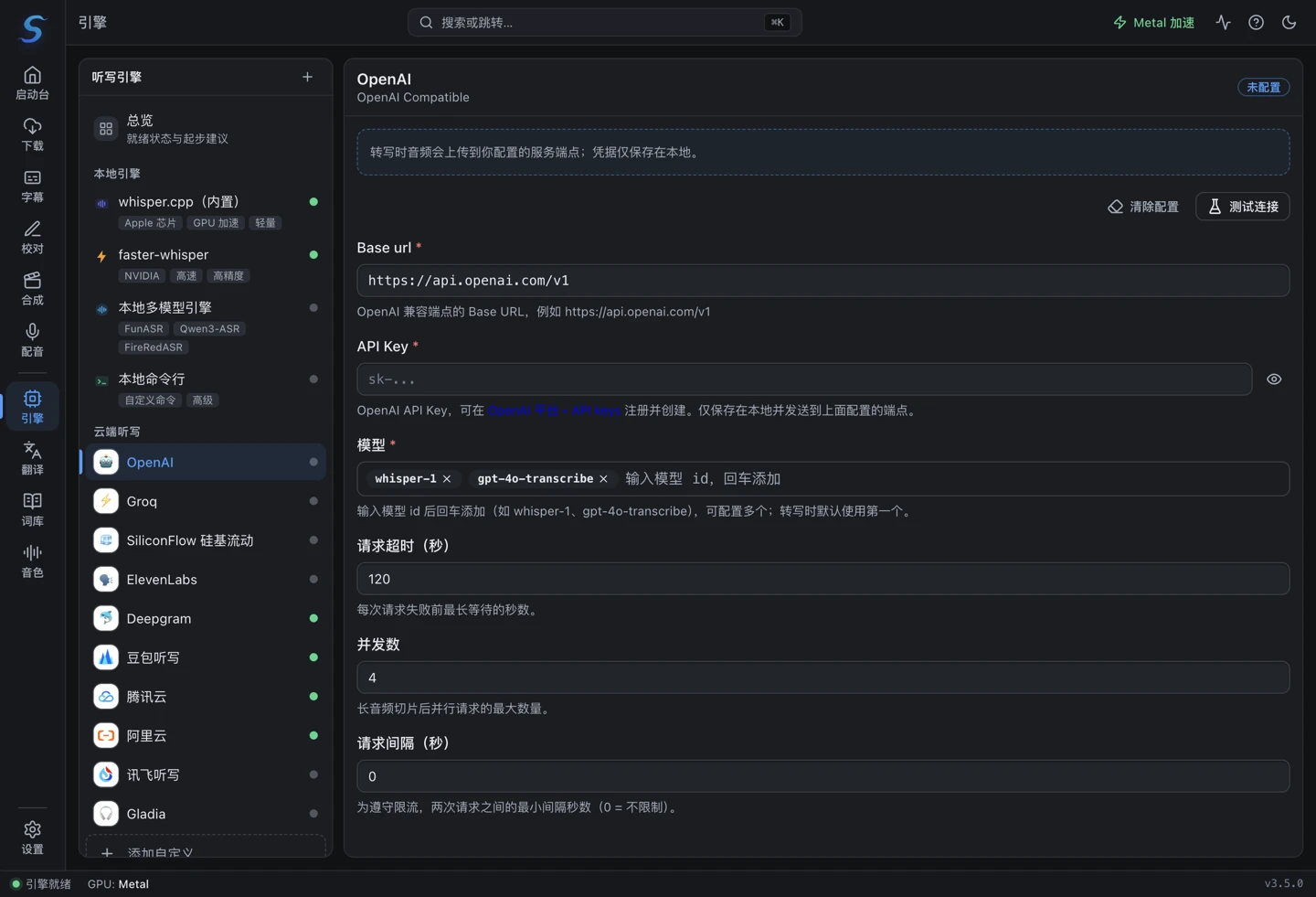The image size is (1316, 897).
Task: Select the 讯飞听写 engine
Action: click(x=206, y=774)
